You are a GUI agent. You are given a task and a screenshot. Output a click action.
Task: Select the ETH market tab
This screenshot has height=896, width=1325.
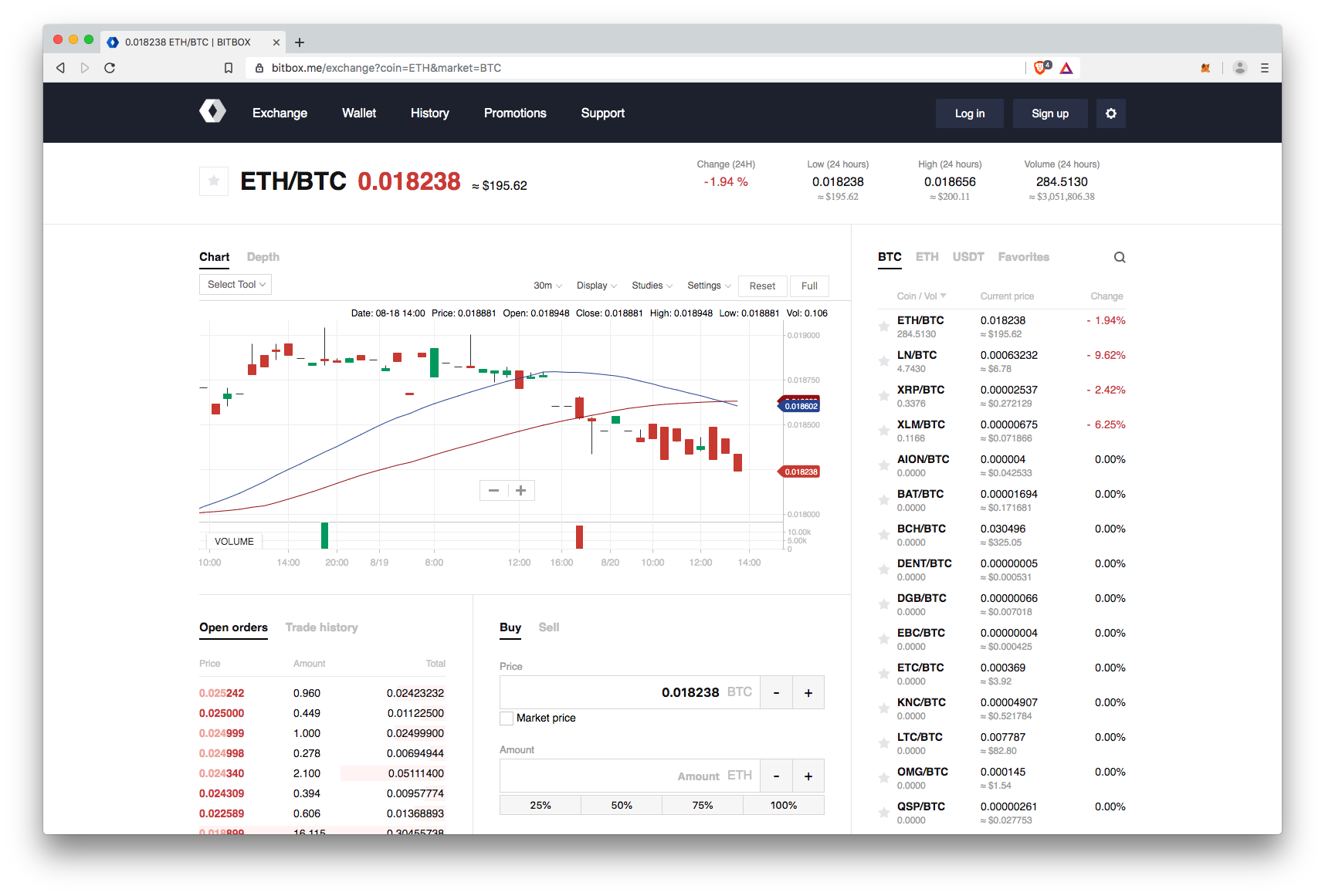click(x=927, y=257)
